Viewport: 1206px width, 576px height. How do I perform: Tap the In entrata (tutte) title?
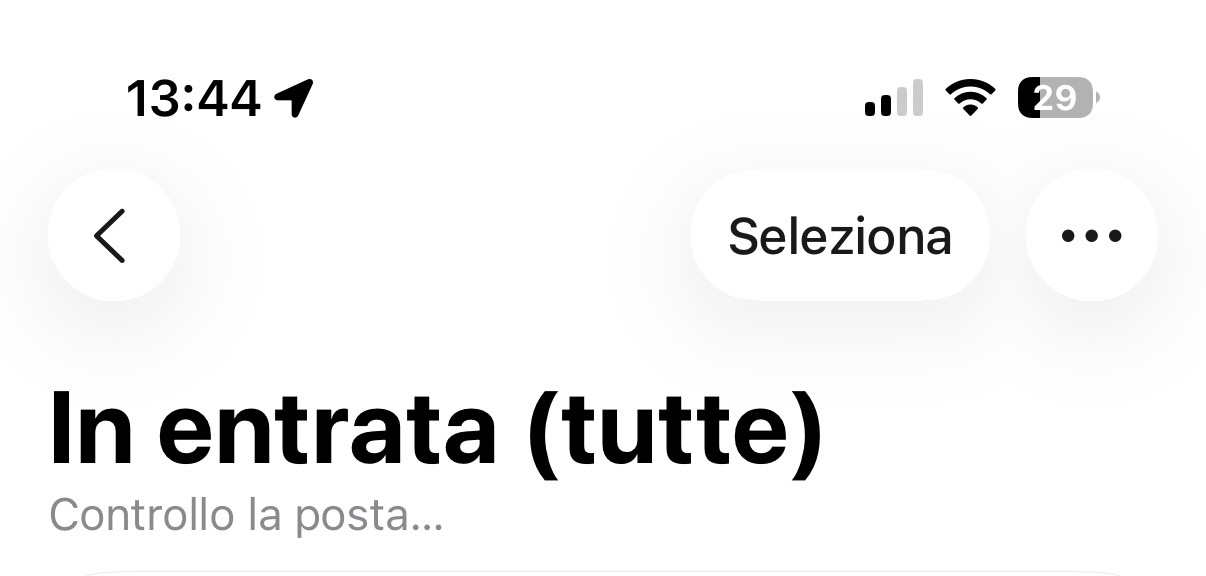point(436,427)
